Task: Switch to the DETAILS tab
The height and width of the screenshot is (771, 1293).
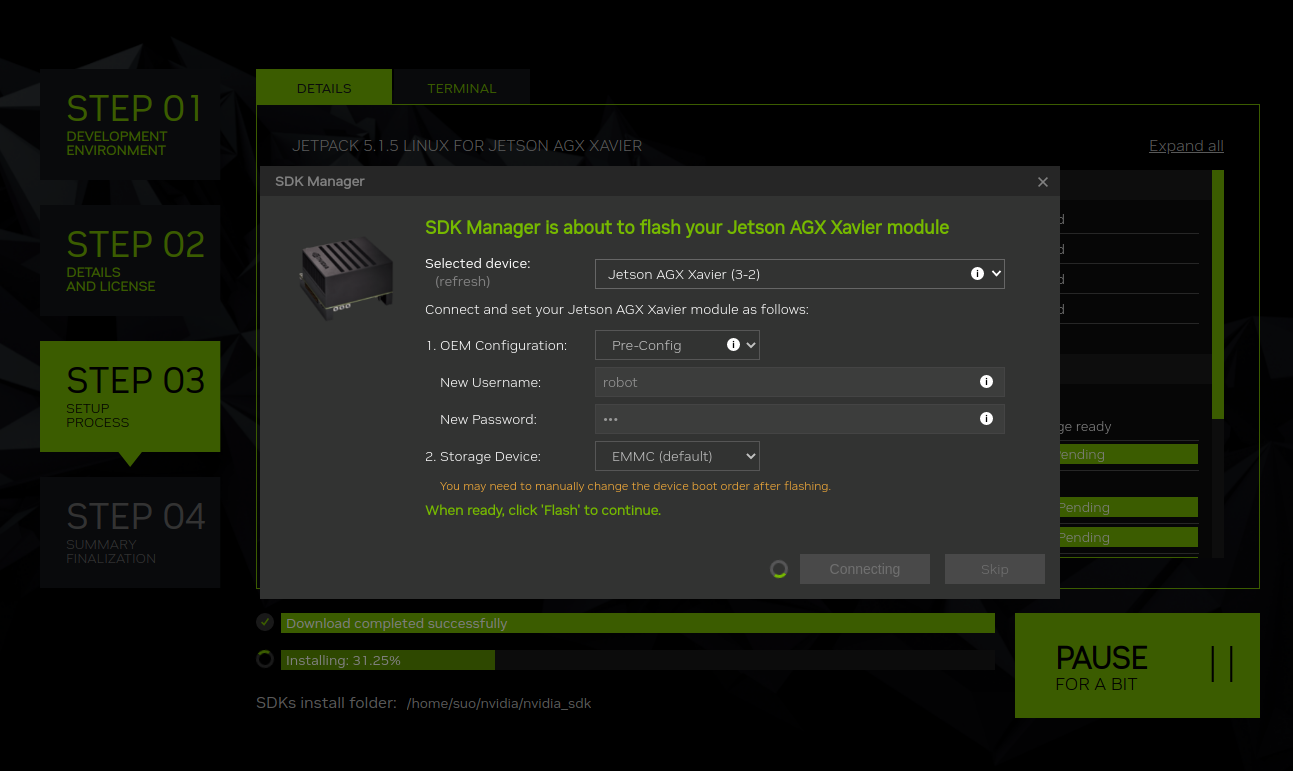Action: pos(324,87)
